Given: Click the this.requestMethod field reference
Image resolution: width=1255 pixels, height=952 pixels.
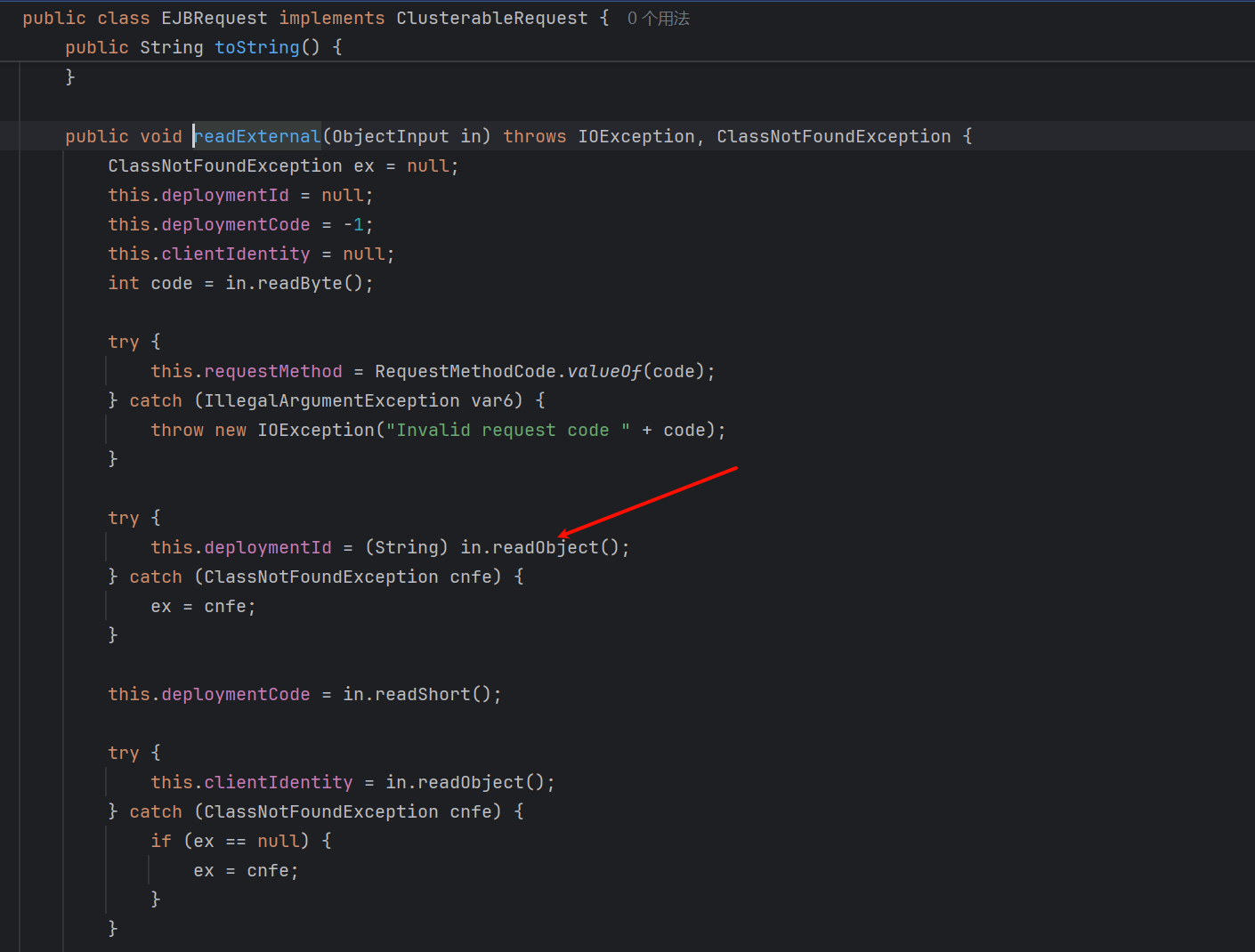Looking at the screenshot, I should pyautogui.click(x=246, y=371).
